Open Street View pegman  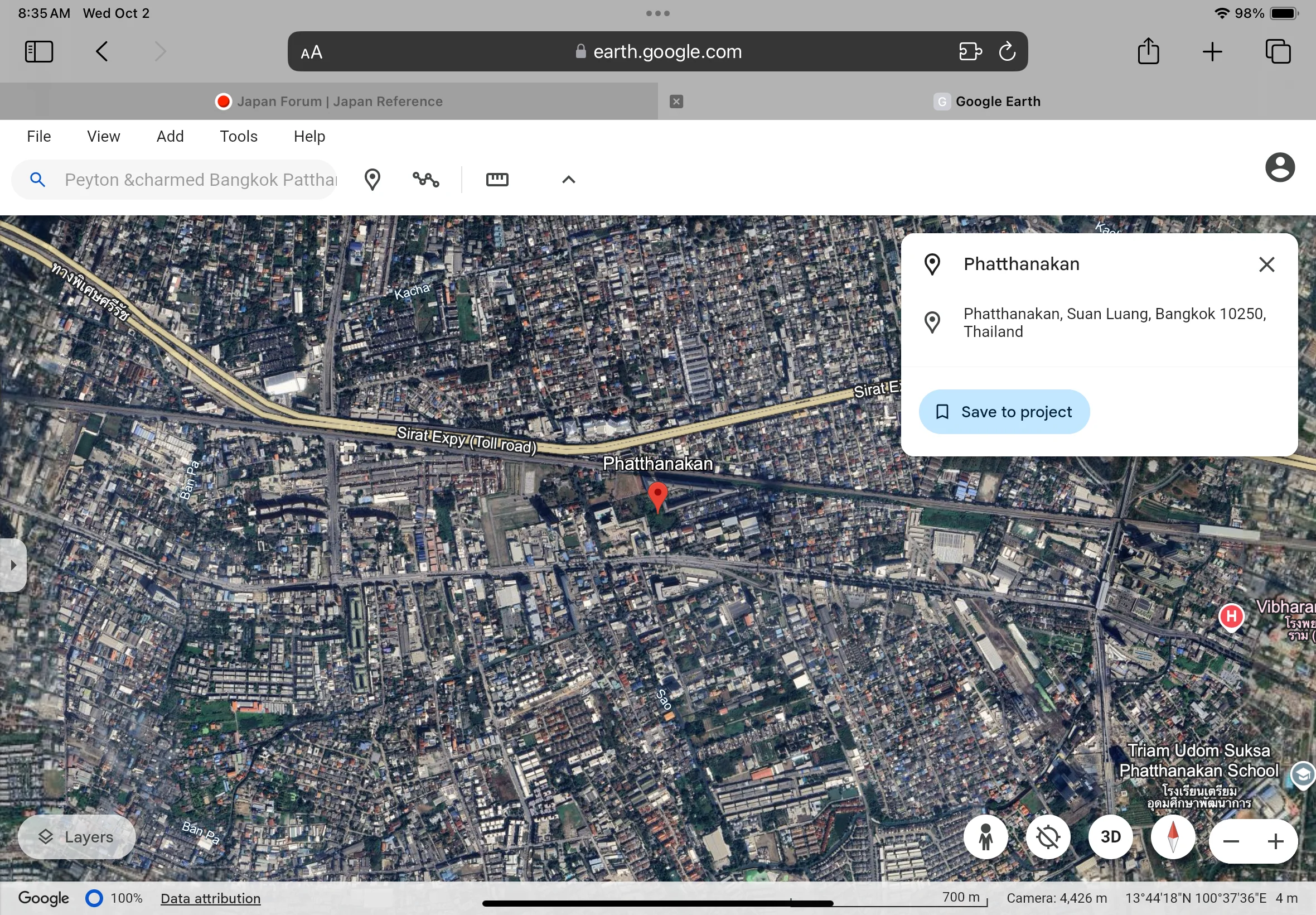985,837
